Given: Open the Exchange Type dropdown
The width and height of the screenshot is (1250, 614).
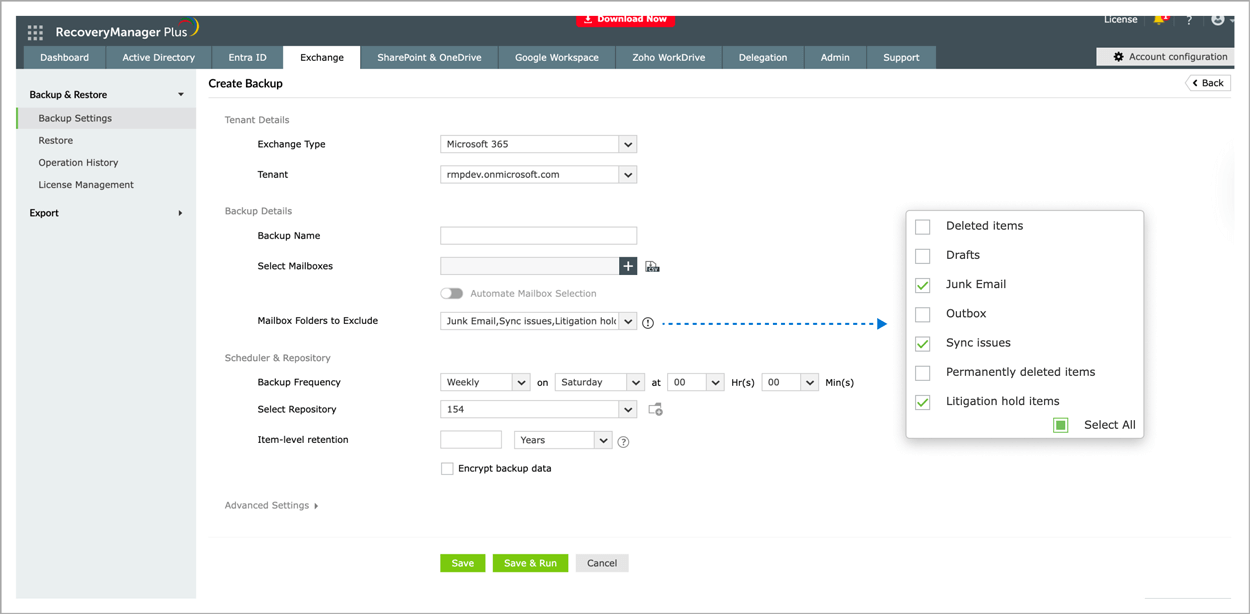Looking at the screenshot, I should pyautogui.click(x=538, y=144).
